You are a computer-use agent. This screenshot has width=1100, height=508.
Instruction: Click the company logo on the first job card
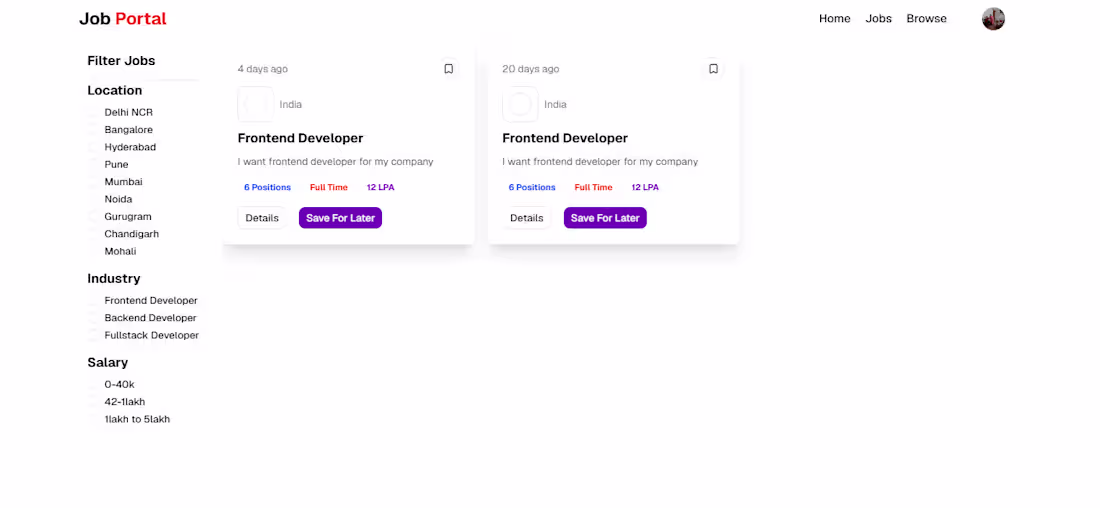pos(256,105)
